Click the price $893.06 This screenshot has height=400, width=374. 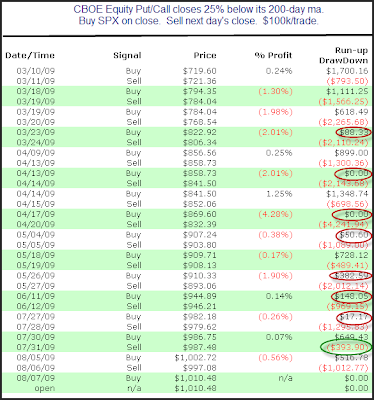click(200, 286)
